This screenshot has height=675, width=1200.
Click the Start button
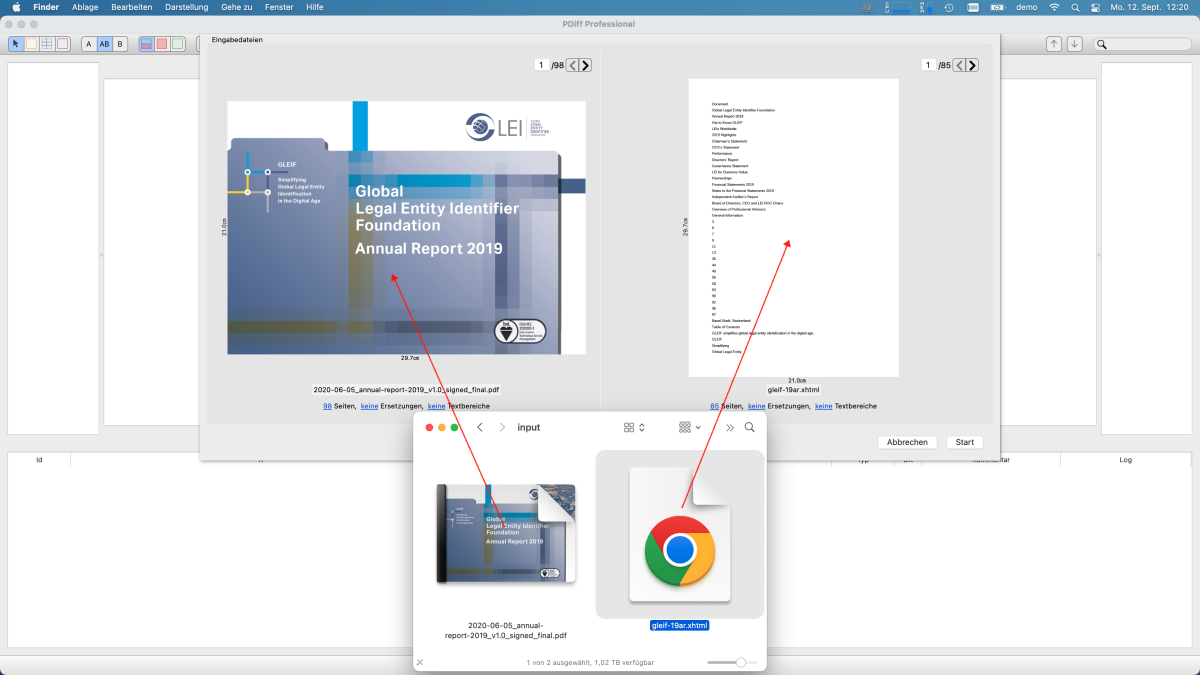(965, 442)
